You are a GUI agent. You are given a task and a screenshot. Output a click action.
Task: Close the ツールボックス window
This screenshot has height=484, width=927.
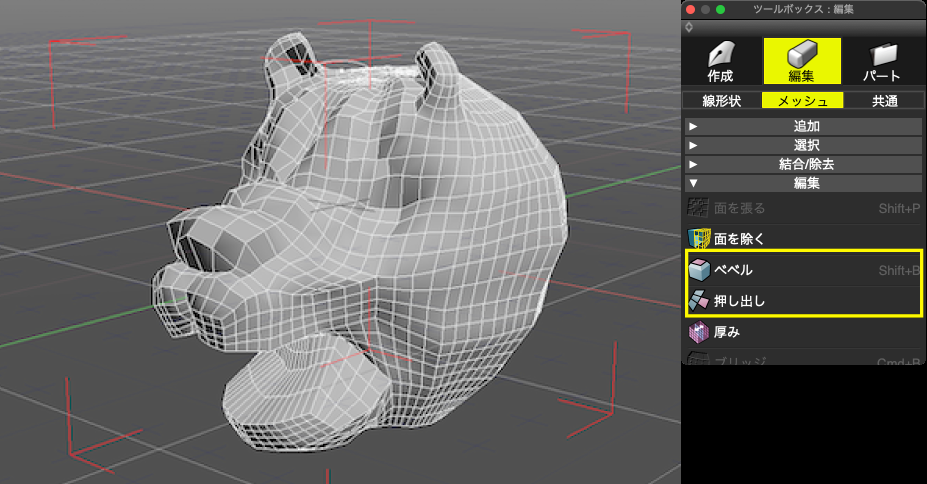tap(691, 9)
